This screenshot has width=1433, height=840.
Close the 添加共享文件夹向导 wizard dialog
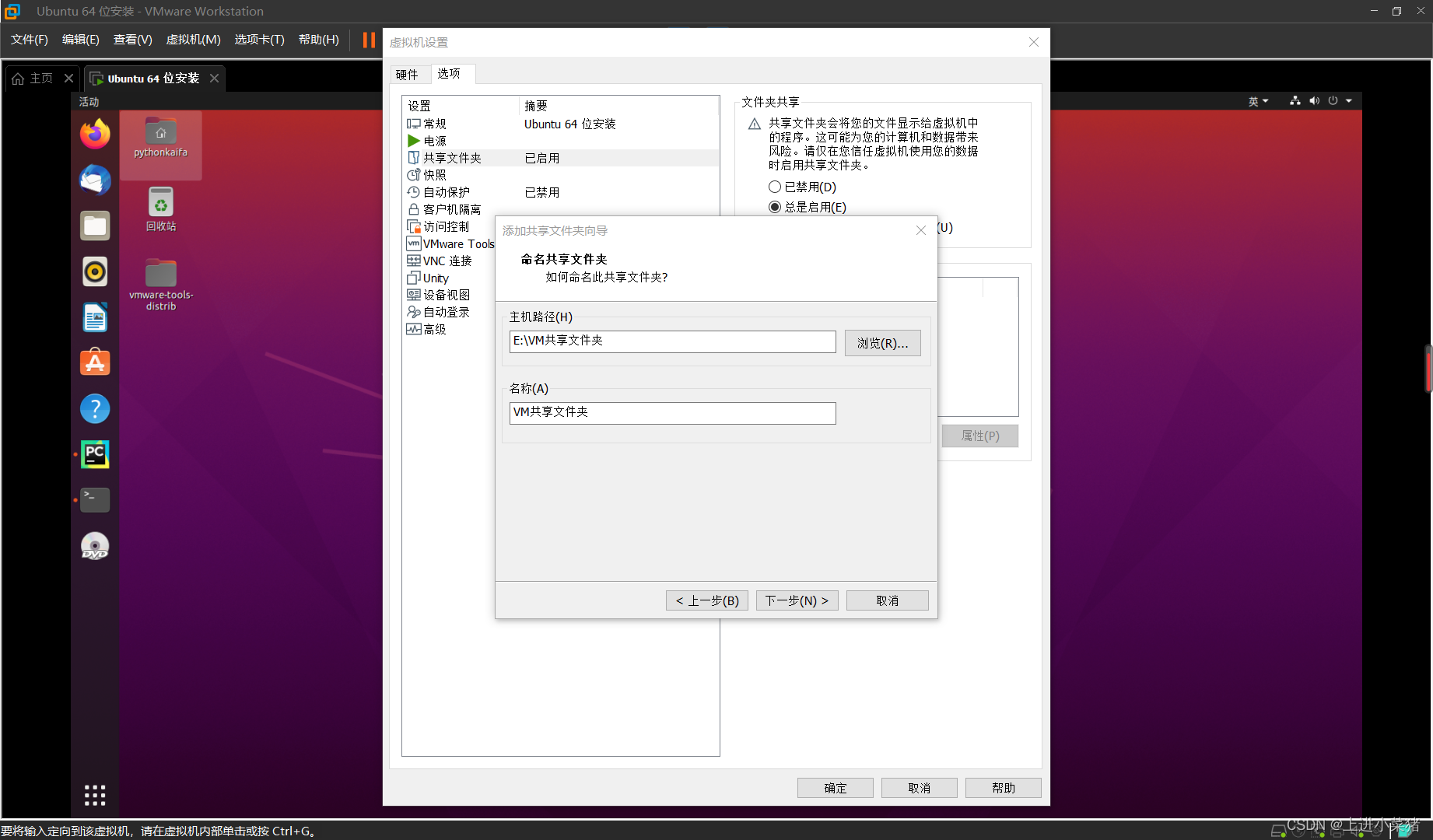click(x=921, y=230)
